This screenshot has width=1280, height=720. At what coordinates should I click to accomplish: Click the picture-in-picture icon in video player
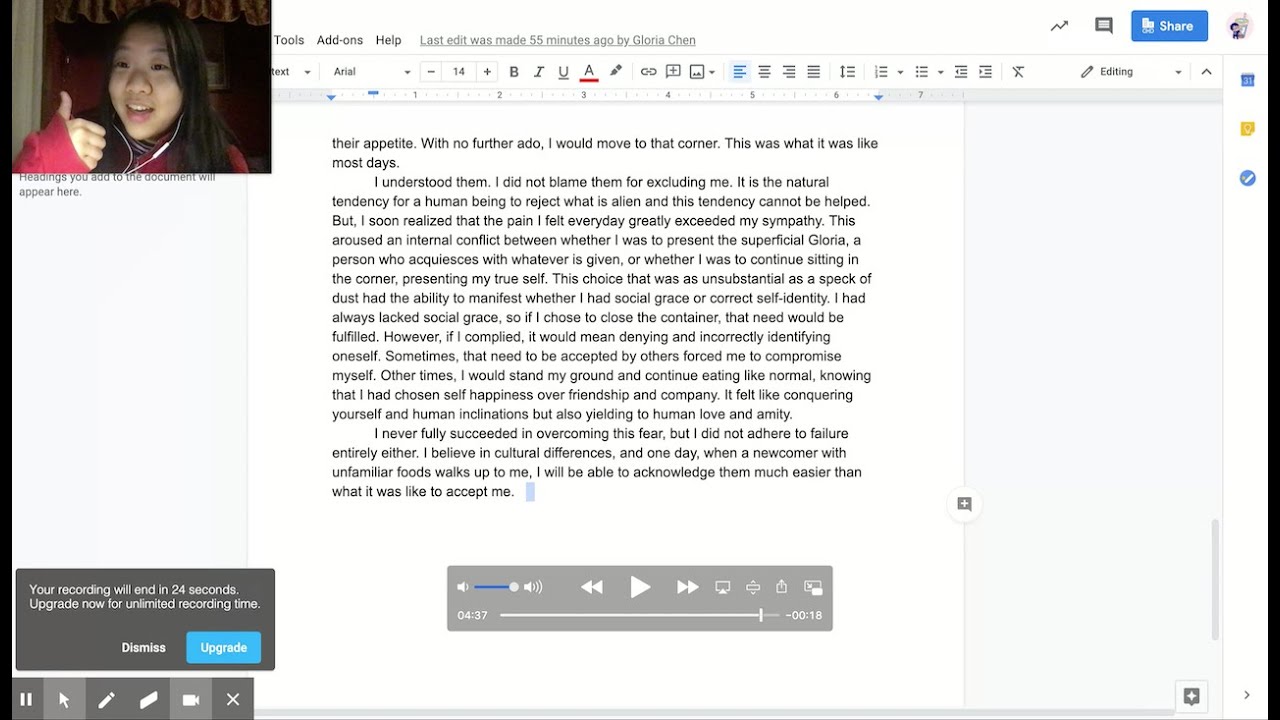[x=813, y=587]
